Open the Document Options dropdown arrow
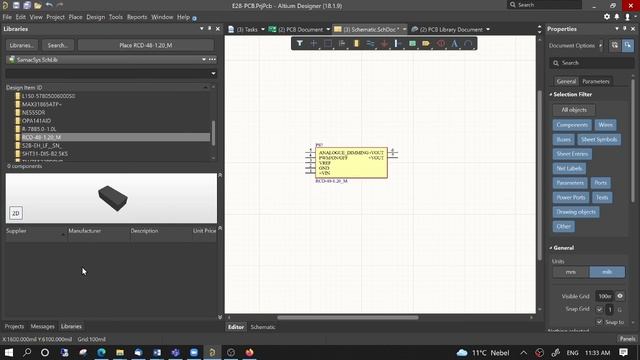Viewport: 640px width, 360px height. [x=600, y=45]
